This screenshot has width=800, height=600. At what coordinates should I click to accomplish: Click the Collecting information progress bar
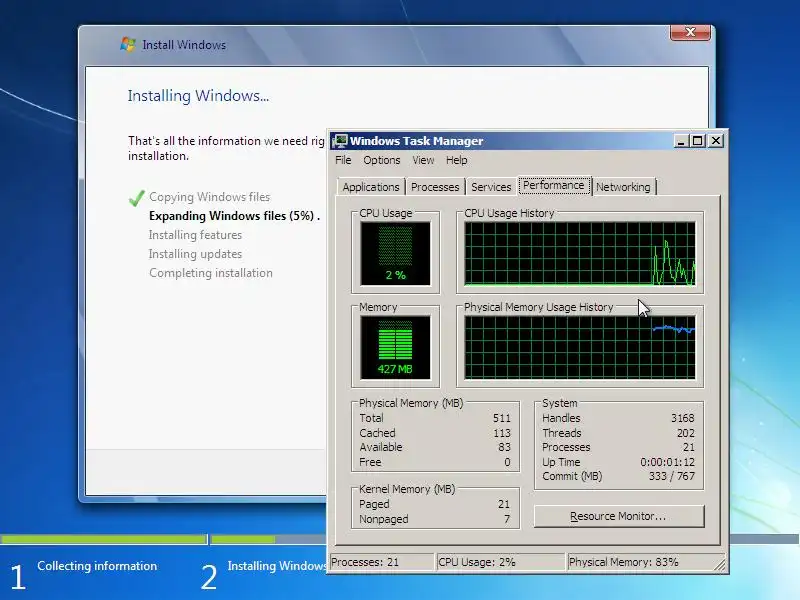(104, 539)
